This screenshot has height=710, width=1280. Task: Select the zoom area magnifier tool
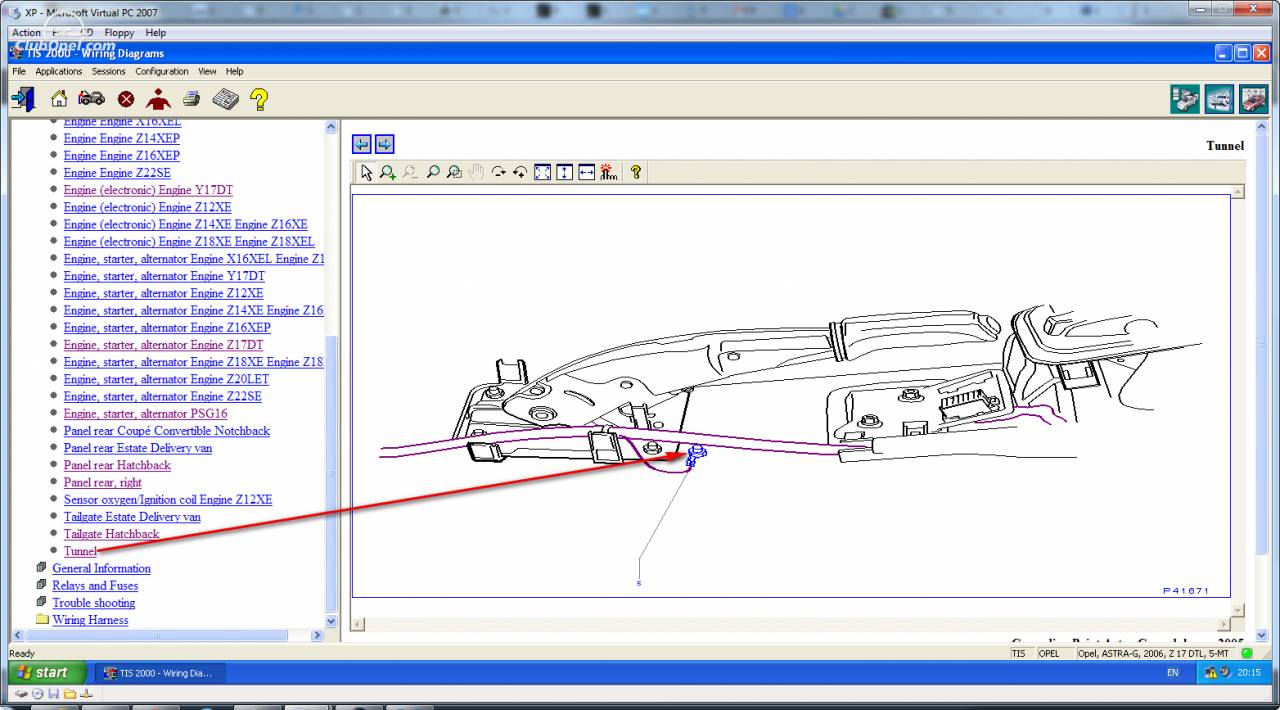(x=454, y=172)
